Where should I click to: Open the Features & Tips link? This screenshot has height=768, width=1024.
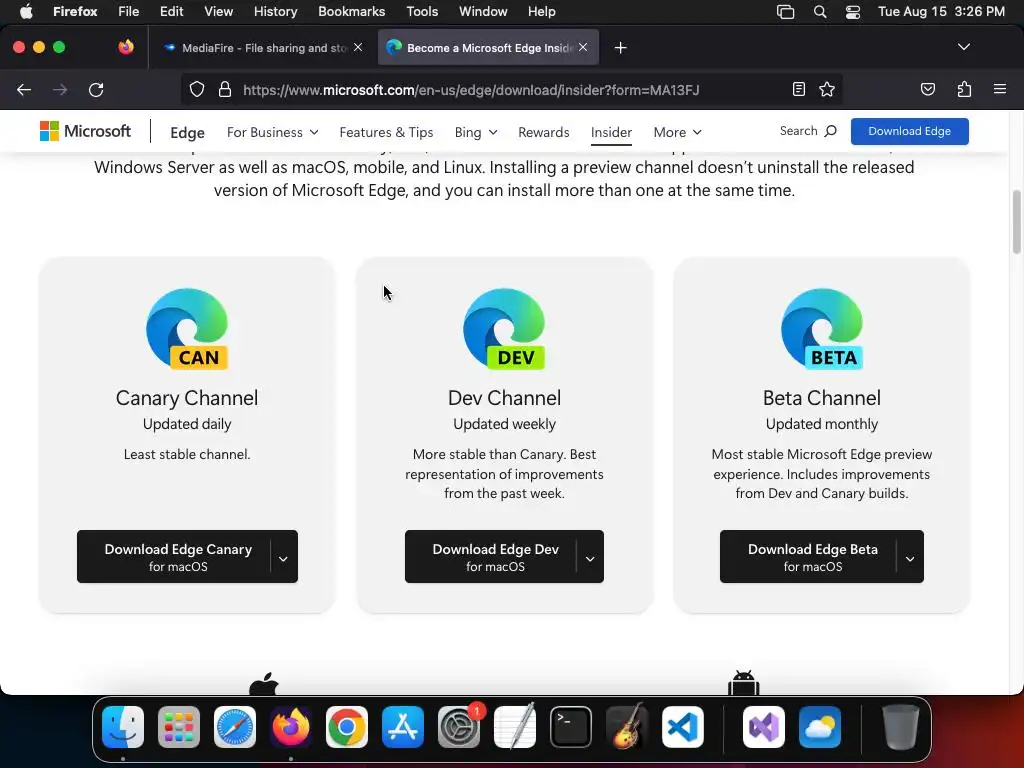[x=386, y=132]
